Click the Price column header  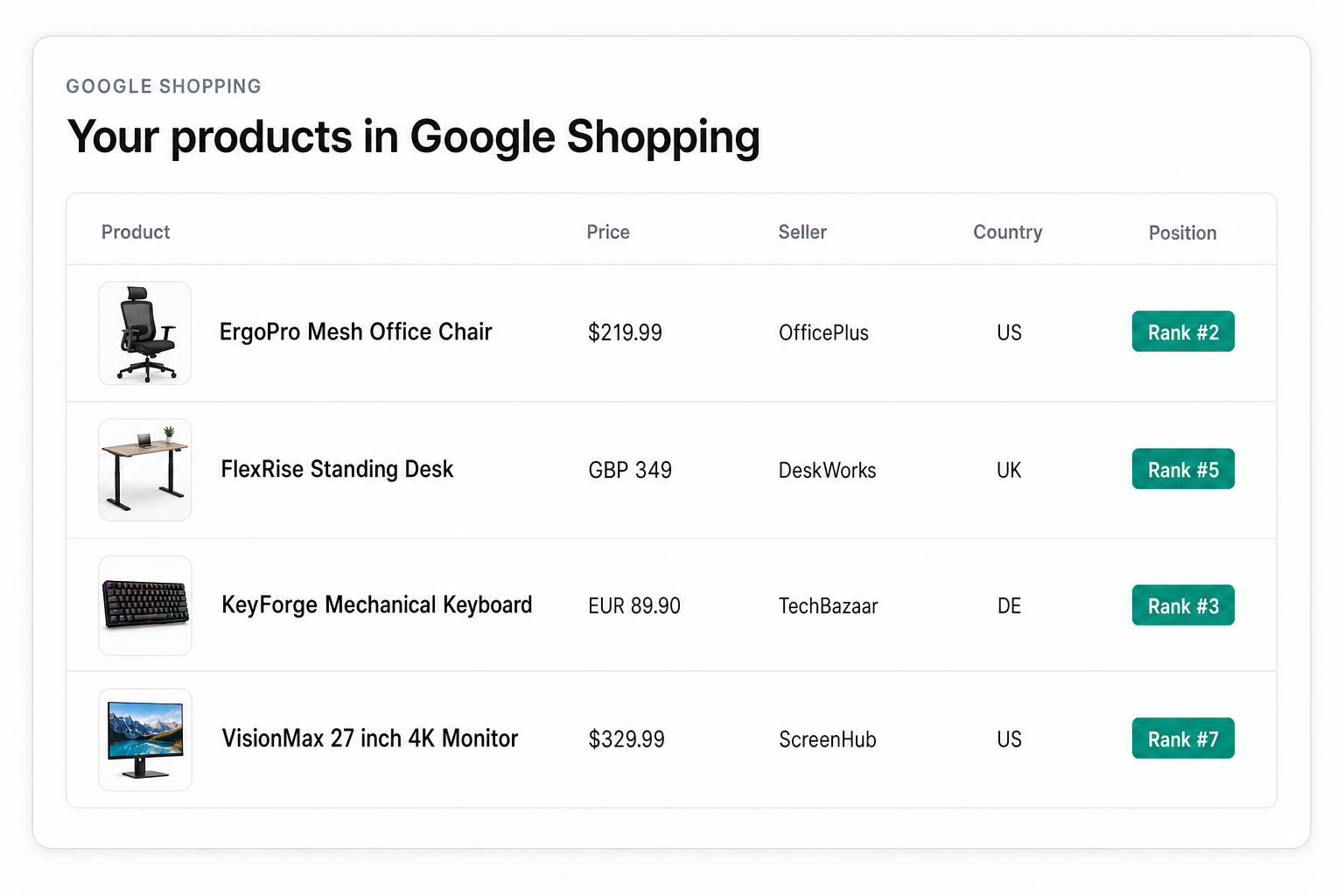pyautogui.click(x=608, y=232)
